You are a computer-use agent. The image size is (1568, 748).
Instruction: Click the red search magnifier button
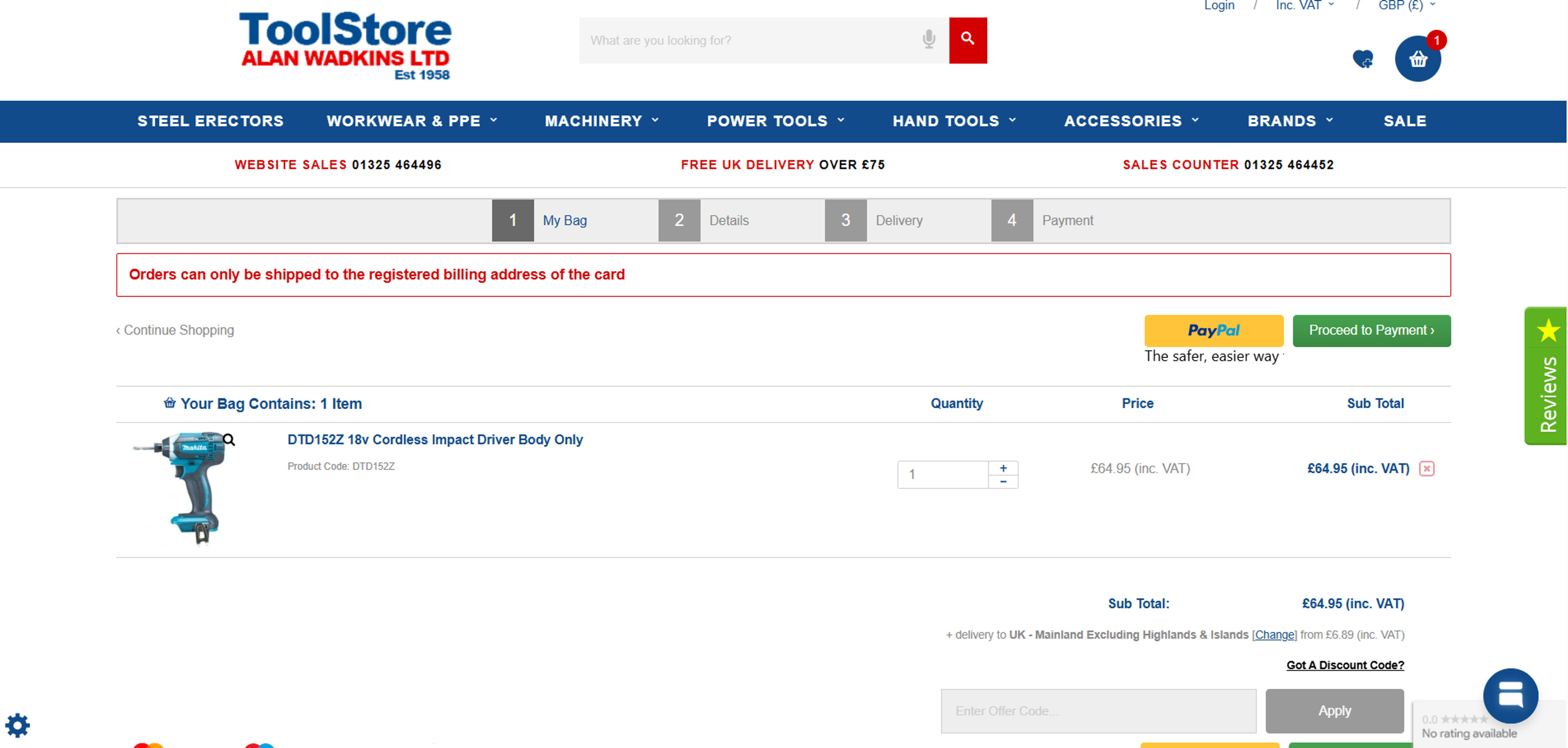(x=968, y=40)
